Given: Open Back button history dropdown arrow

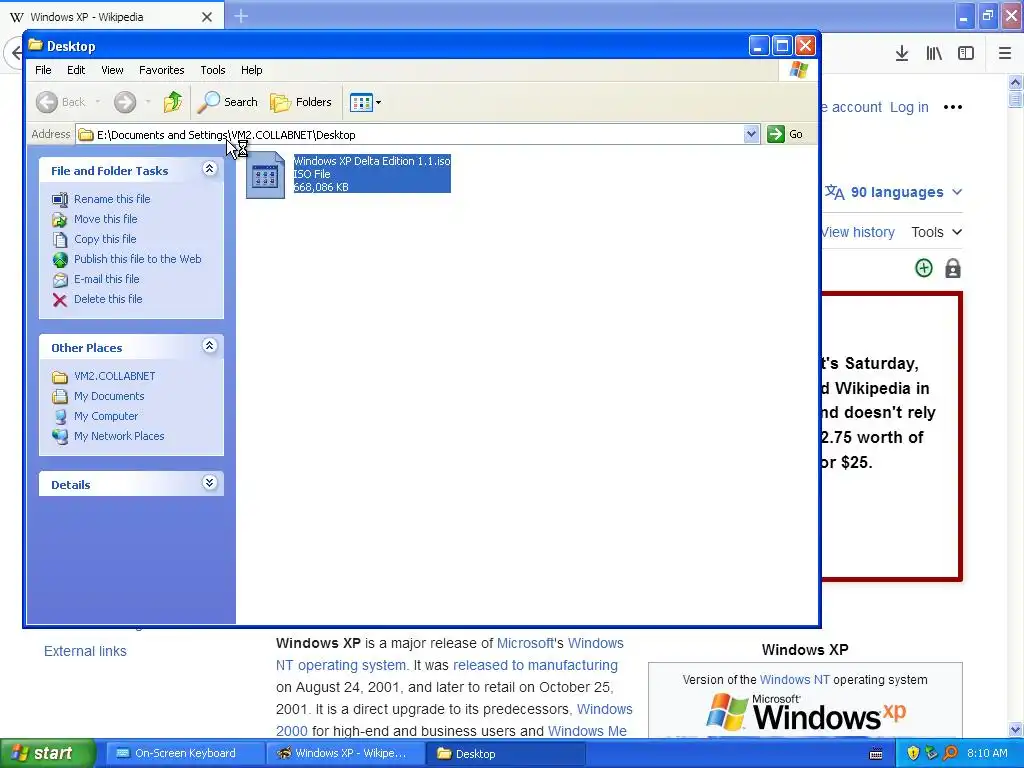Looking at the screenshot, I should [98, 102].
